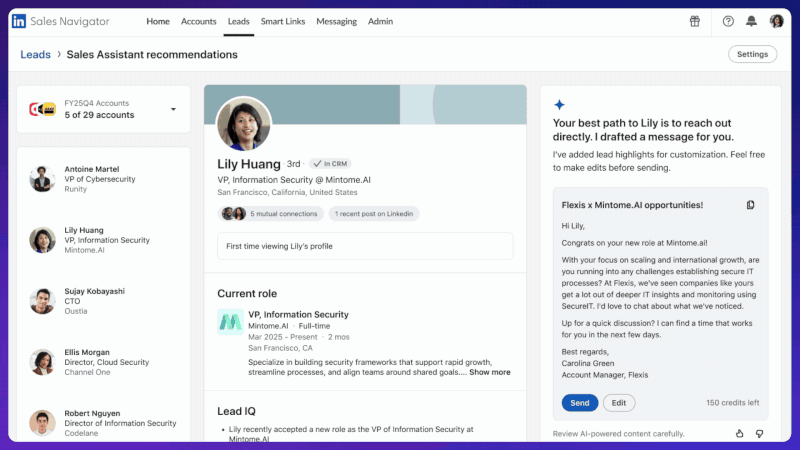The height and width of the screenshot is (450, 800).
Task: Open the notifications bell
Action: tap(751, 21)
